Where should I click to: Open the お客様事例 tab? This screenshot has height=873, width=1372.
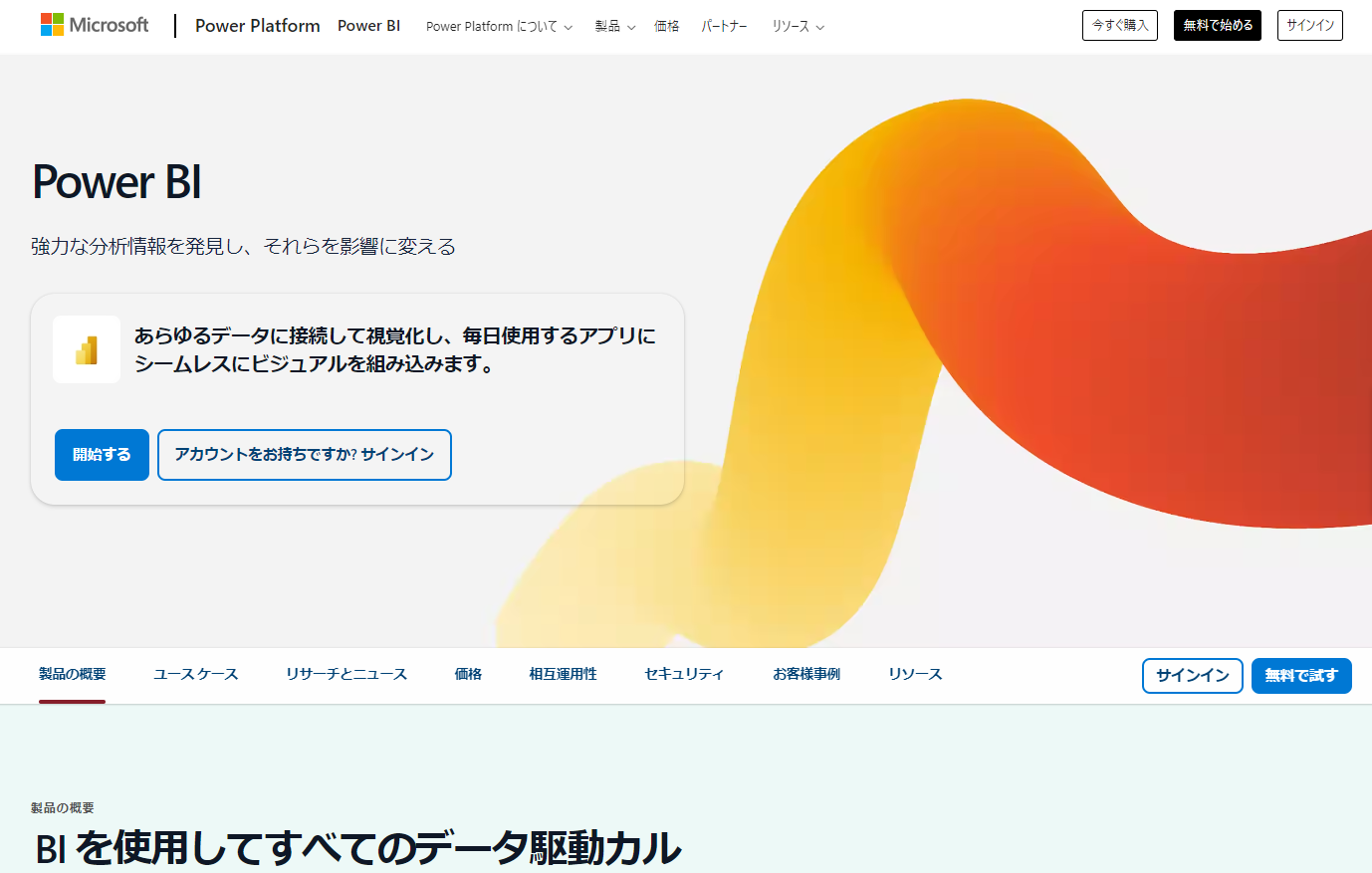(806, 675)
